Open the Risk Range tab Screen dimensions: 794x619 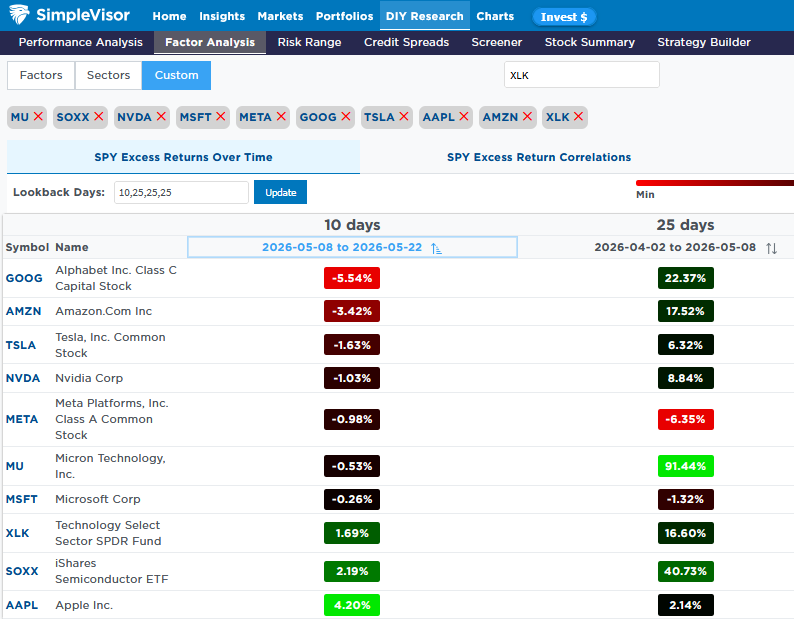(309, 42)
